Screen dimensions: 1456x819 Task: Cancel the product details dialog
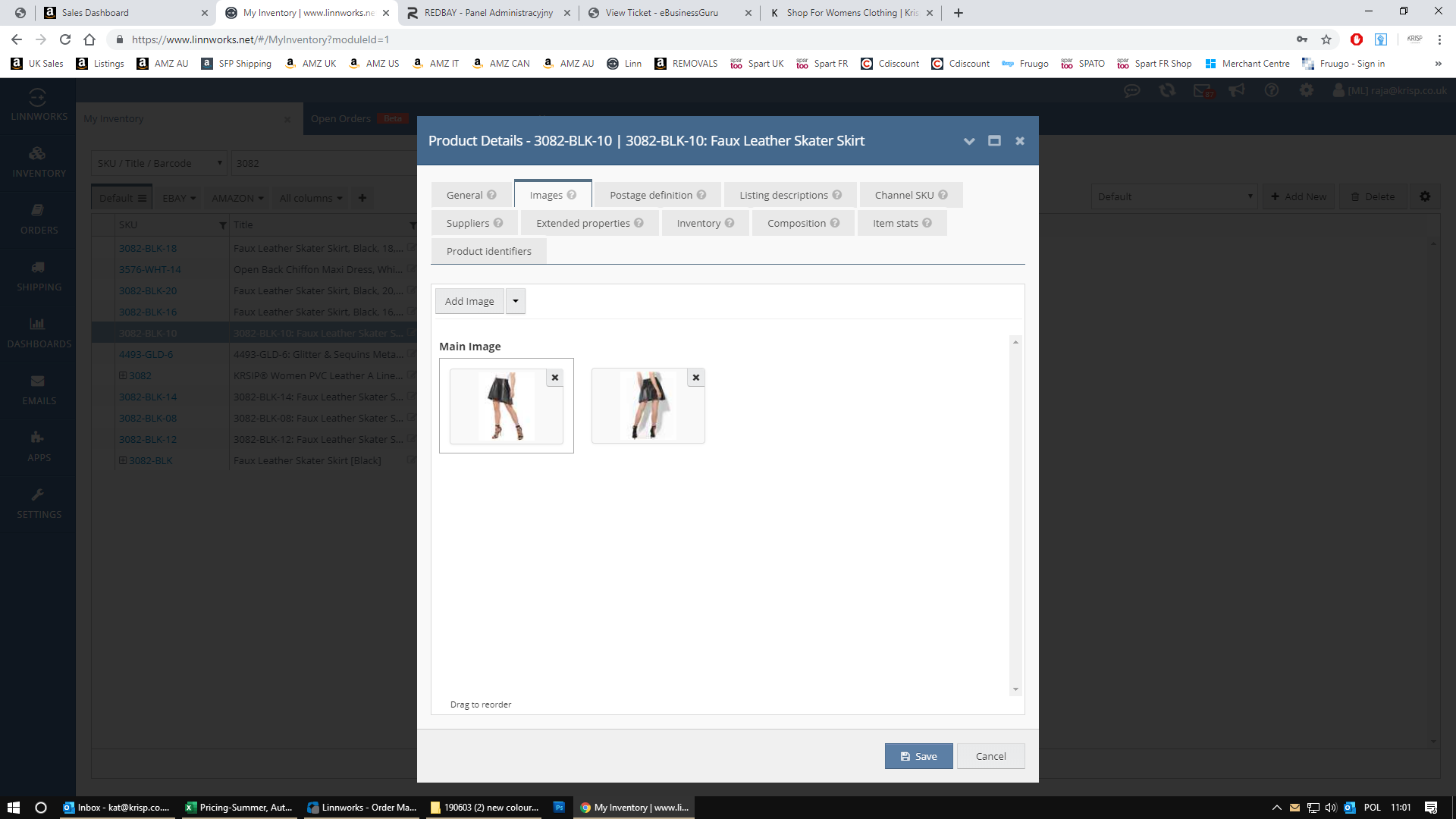pyautogui.click(x=990, y=756)
